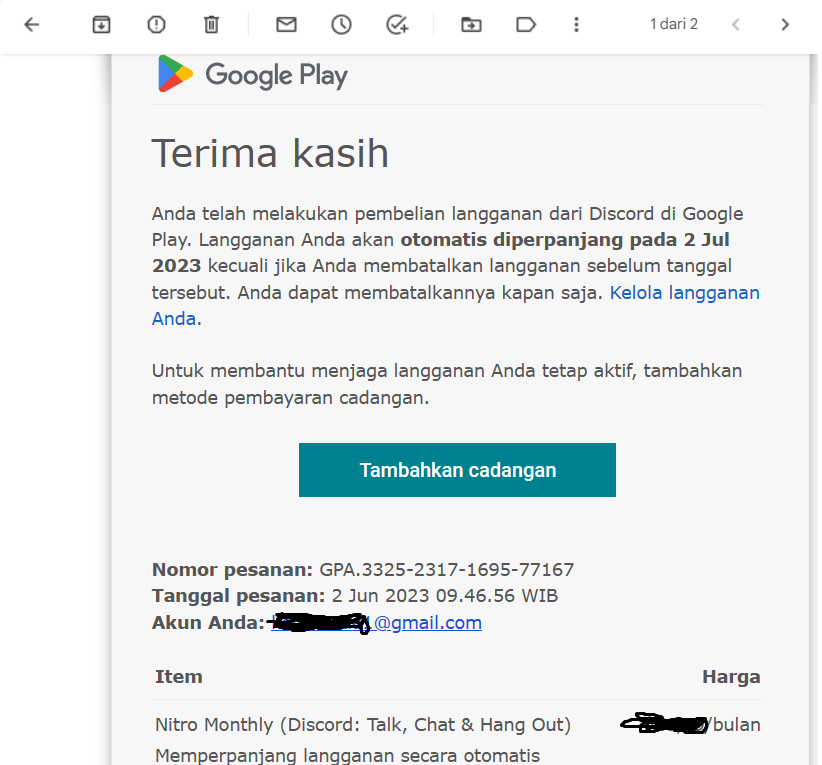Screen dimensions: 822x765
Task: Click order date '2 Jun 2023 09.46.56 WIB'
Action: click(x=445, y=596)
